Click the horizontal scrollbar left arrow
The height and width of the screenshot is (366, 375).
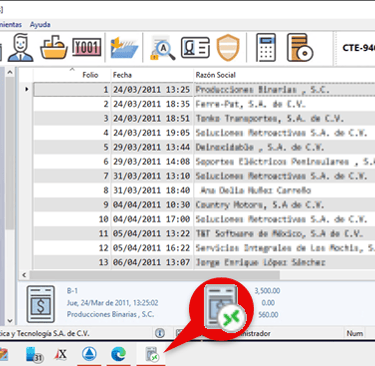[x=24, y=275]
